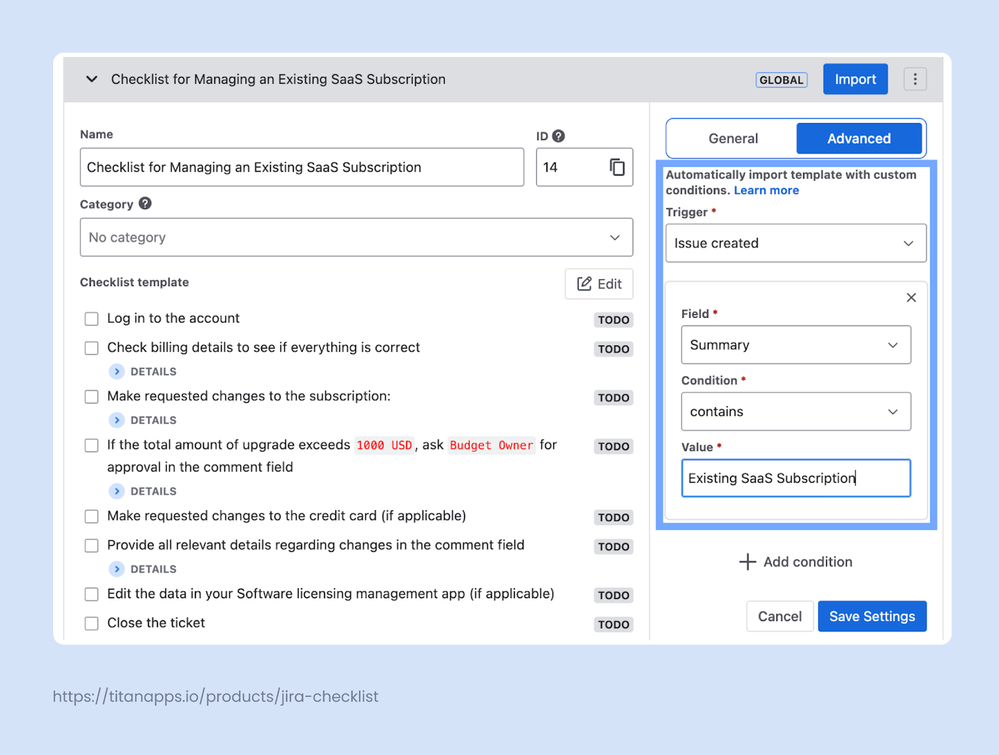Check the Log in to the account item
The image size is (999, 755).
pos(91,318)
